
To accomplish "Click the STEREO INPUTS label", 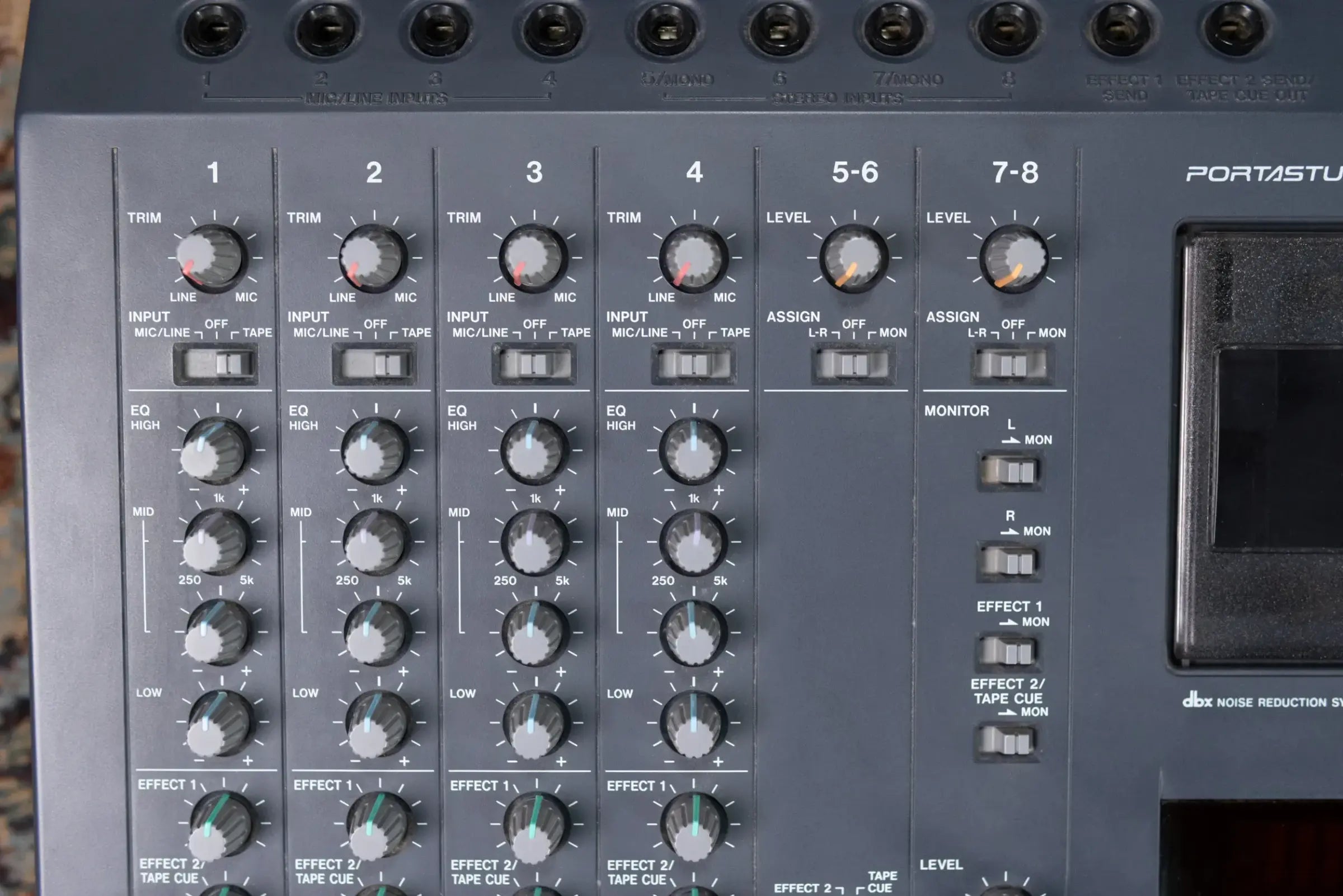I will [838, 98].
